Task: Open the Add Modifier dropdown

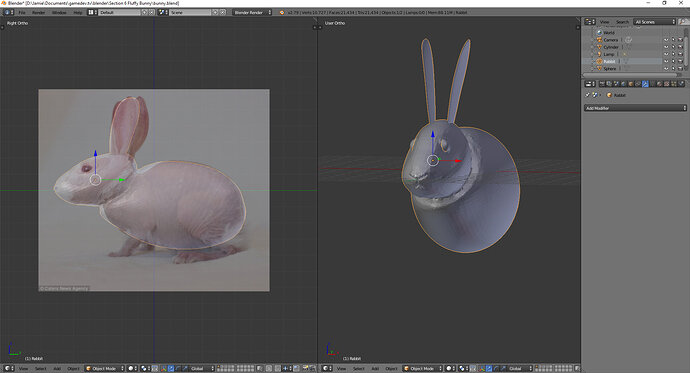Action: [x=635, y=108]
